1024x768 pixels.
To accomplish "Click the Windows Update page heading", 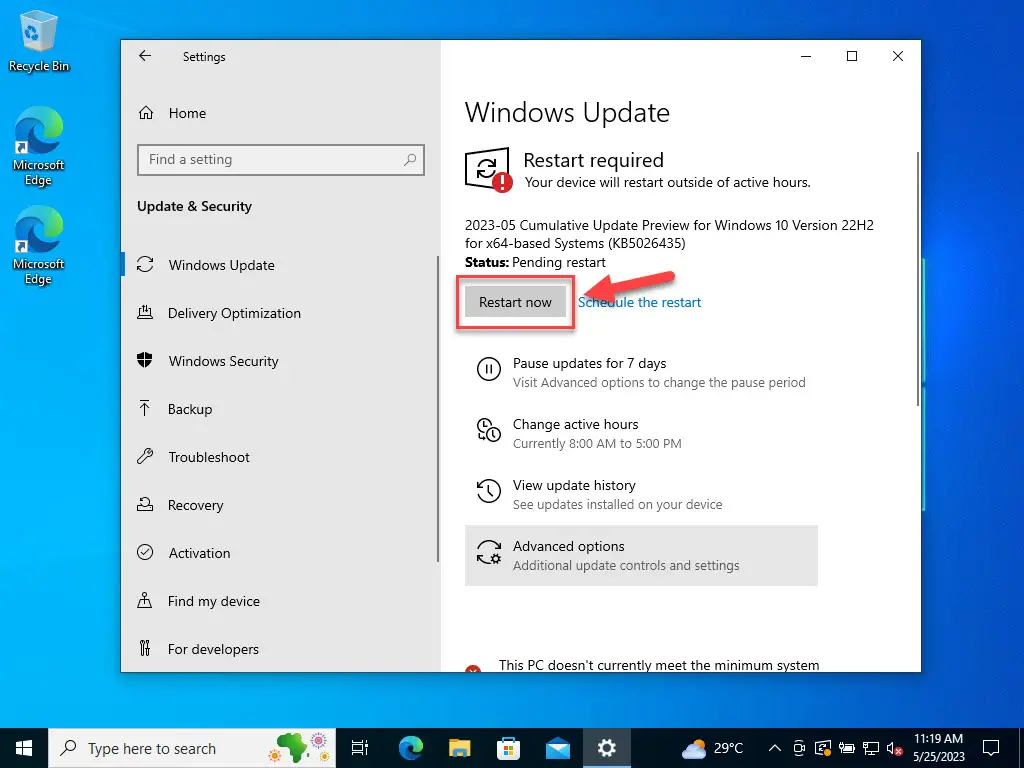I will (567, 112).
